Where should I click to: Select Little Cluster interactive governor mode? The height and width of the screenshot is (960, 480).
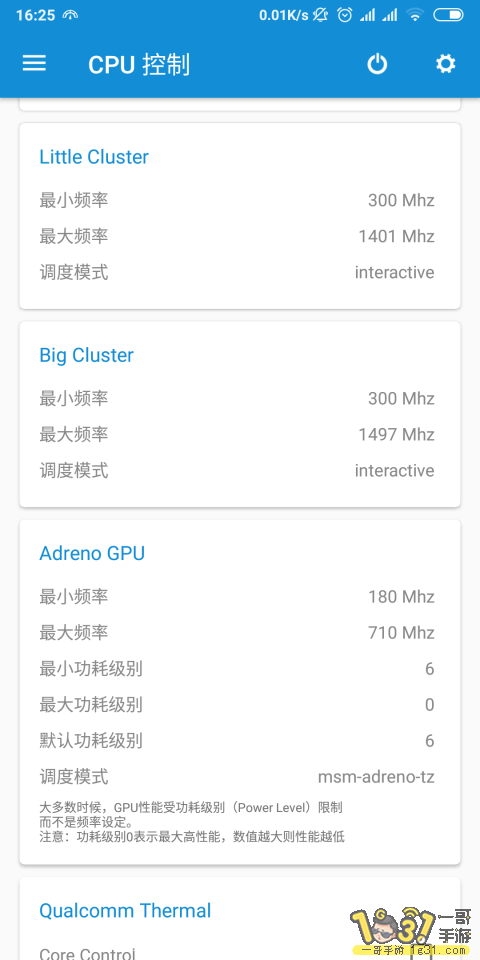click(240, 272)
